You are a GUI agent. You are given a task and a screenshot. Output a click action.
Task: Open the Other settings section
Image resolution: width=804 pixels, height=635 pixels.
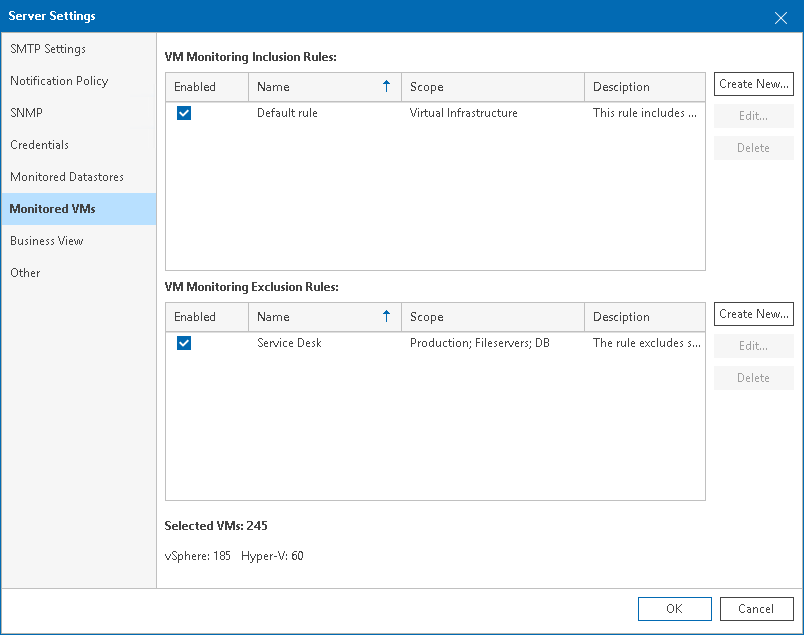(x=26, y=273)
